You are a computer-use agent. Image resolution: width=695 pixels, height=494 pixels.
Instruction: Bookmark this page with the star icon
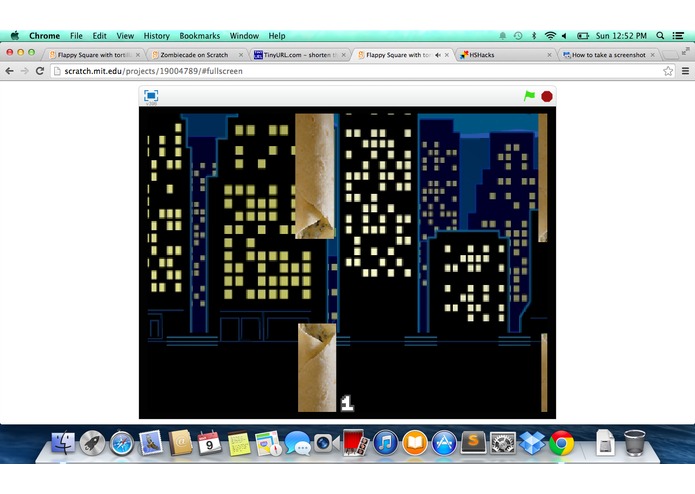668,71
